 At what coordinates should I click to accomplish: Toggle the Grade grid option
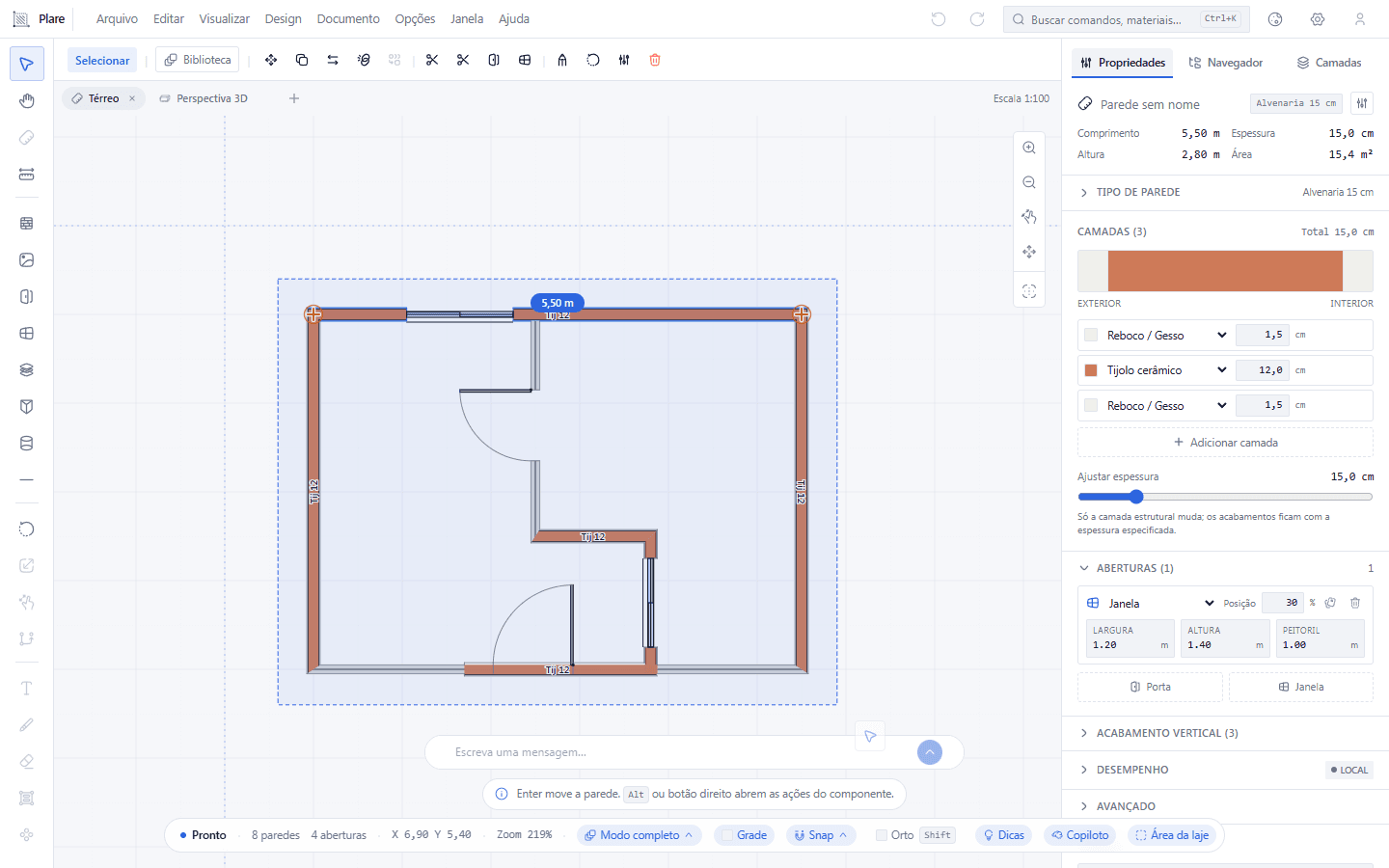click(x=745, y=835)
